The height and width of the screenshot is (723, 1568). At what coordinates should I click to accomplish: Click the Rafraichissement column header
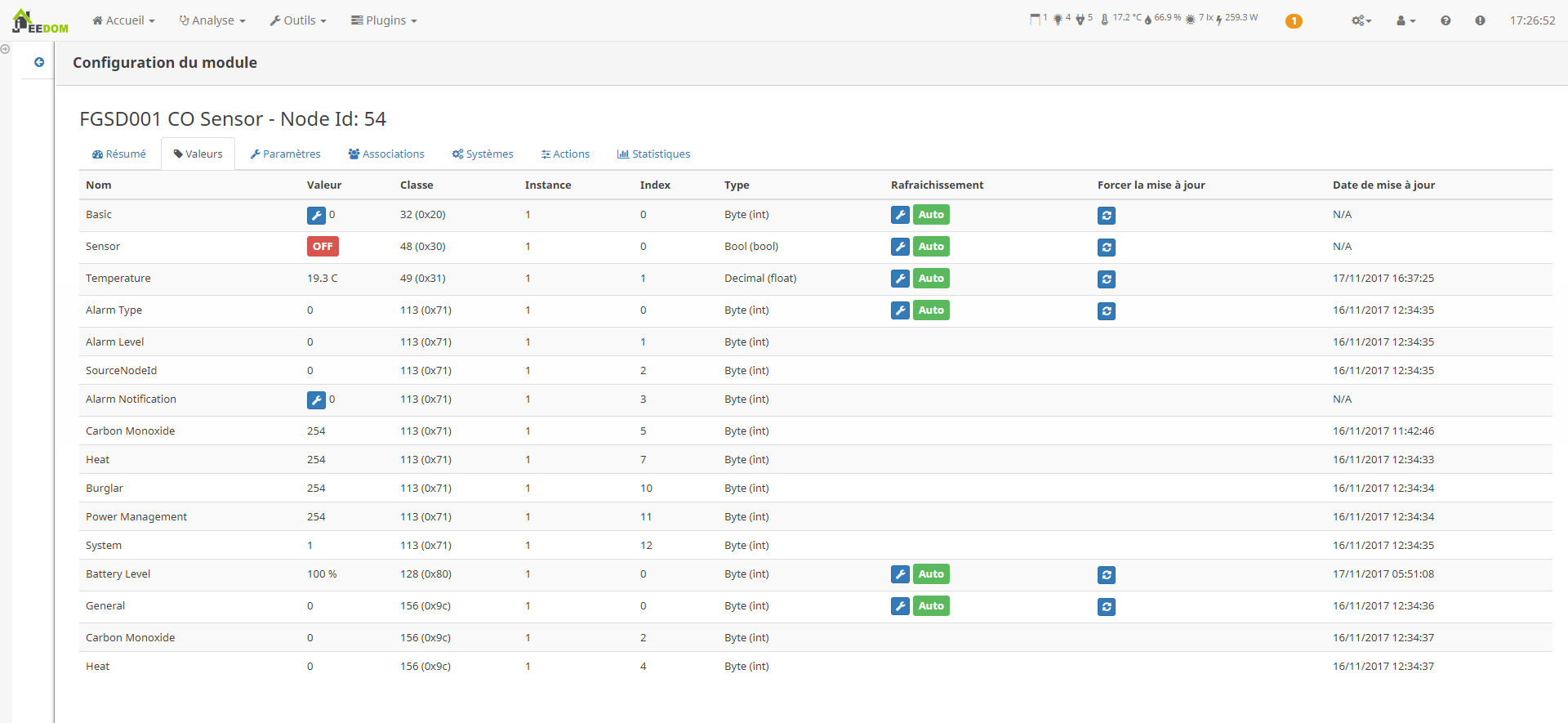937,185
